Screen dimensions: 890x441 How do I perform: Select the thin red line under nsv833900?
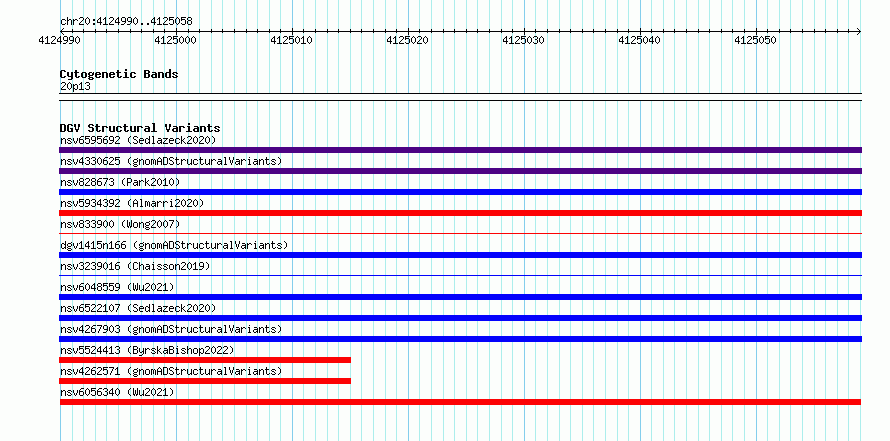coord(460,233)
